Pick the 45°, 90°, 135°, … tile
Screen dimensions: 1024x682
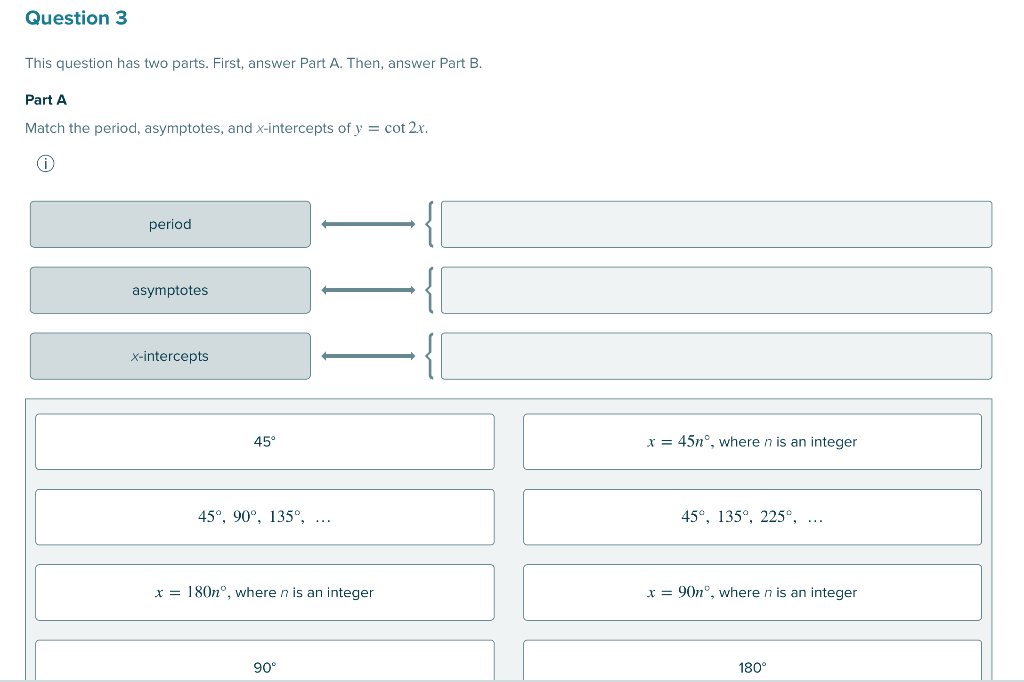click(264, 517)
